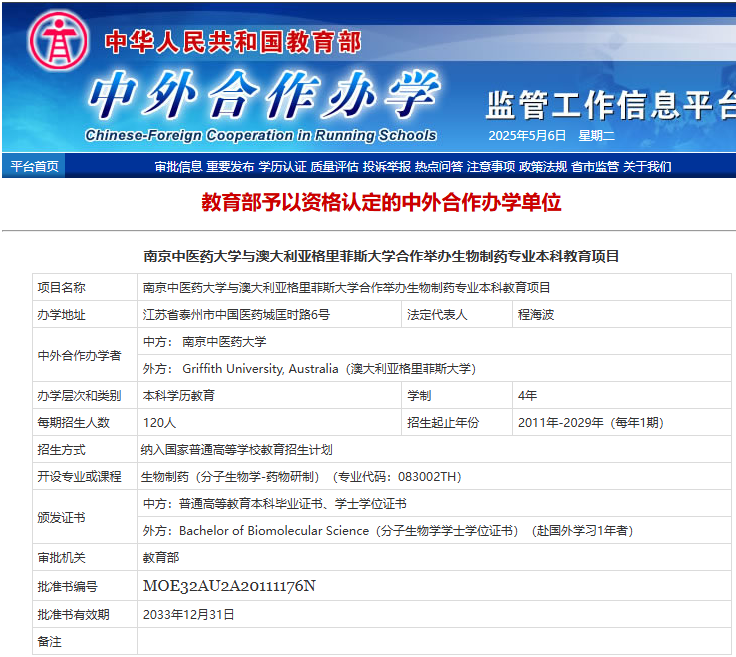Click the 中方 certificate row 普通高等教育本科毕业证书
Viewport: 736px width, 657px height.
coord(434,504)
